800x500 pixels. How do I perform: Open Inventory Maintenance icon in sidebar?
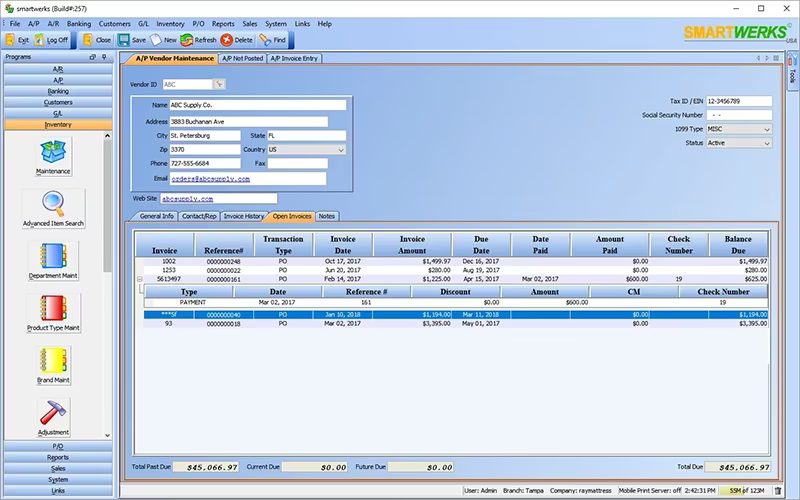pos(53,153)
